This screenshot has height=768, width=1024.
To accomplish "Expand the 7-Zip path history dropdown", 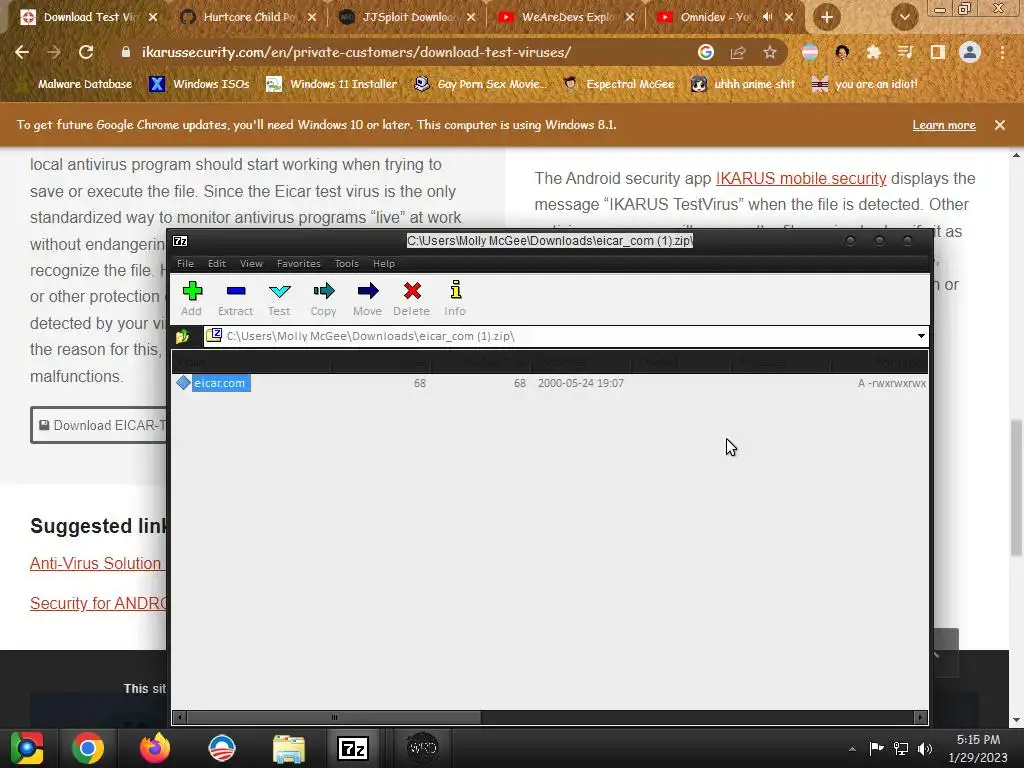I will click(921, 336).
